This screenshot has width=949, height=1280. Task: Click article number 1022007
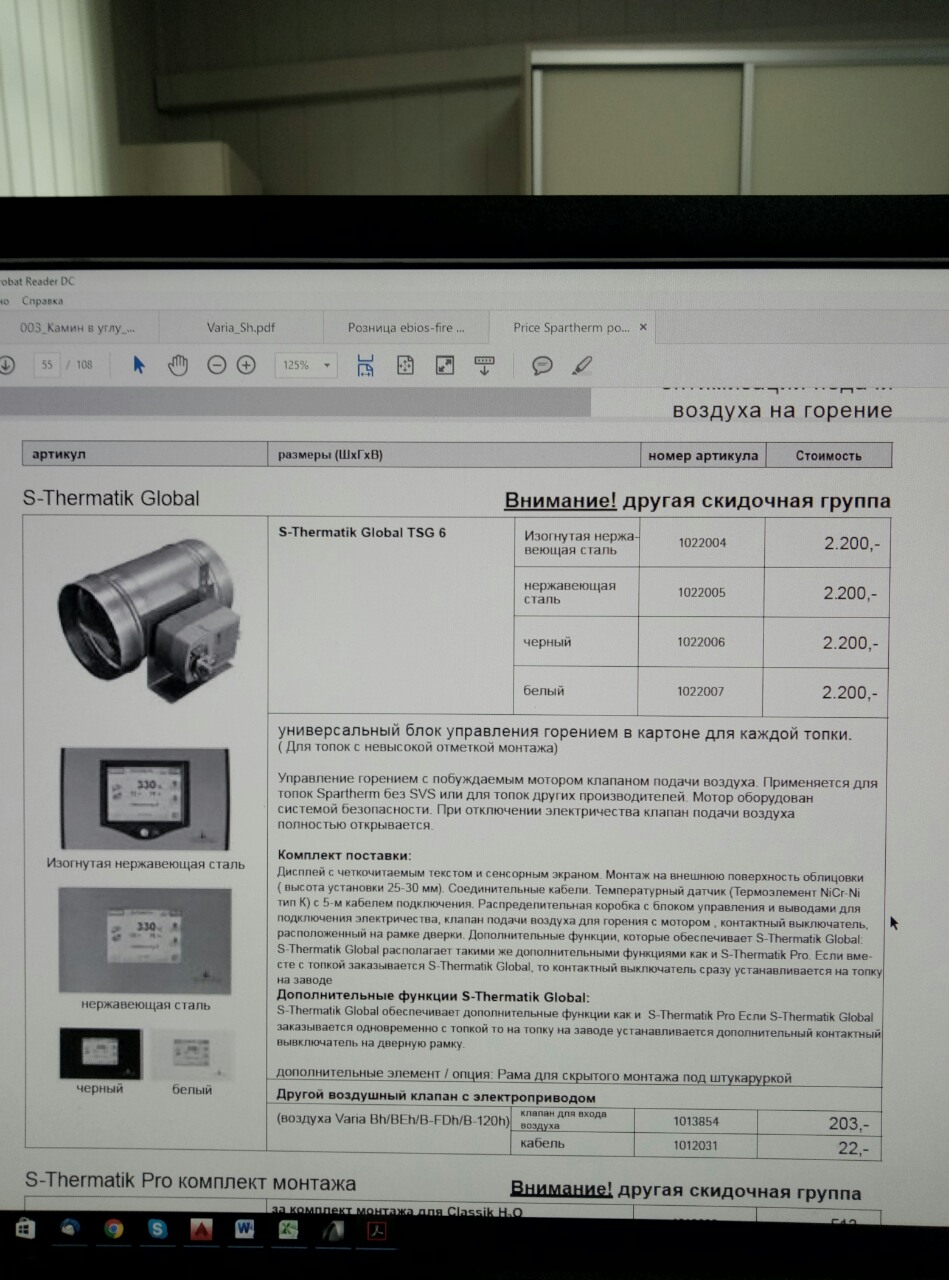pos(700,691)
